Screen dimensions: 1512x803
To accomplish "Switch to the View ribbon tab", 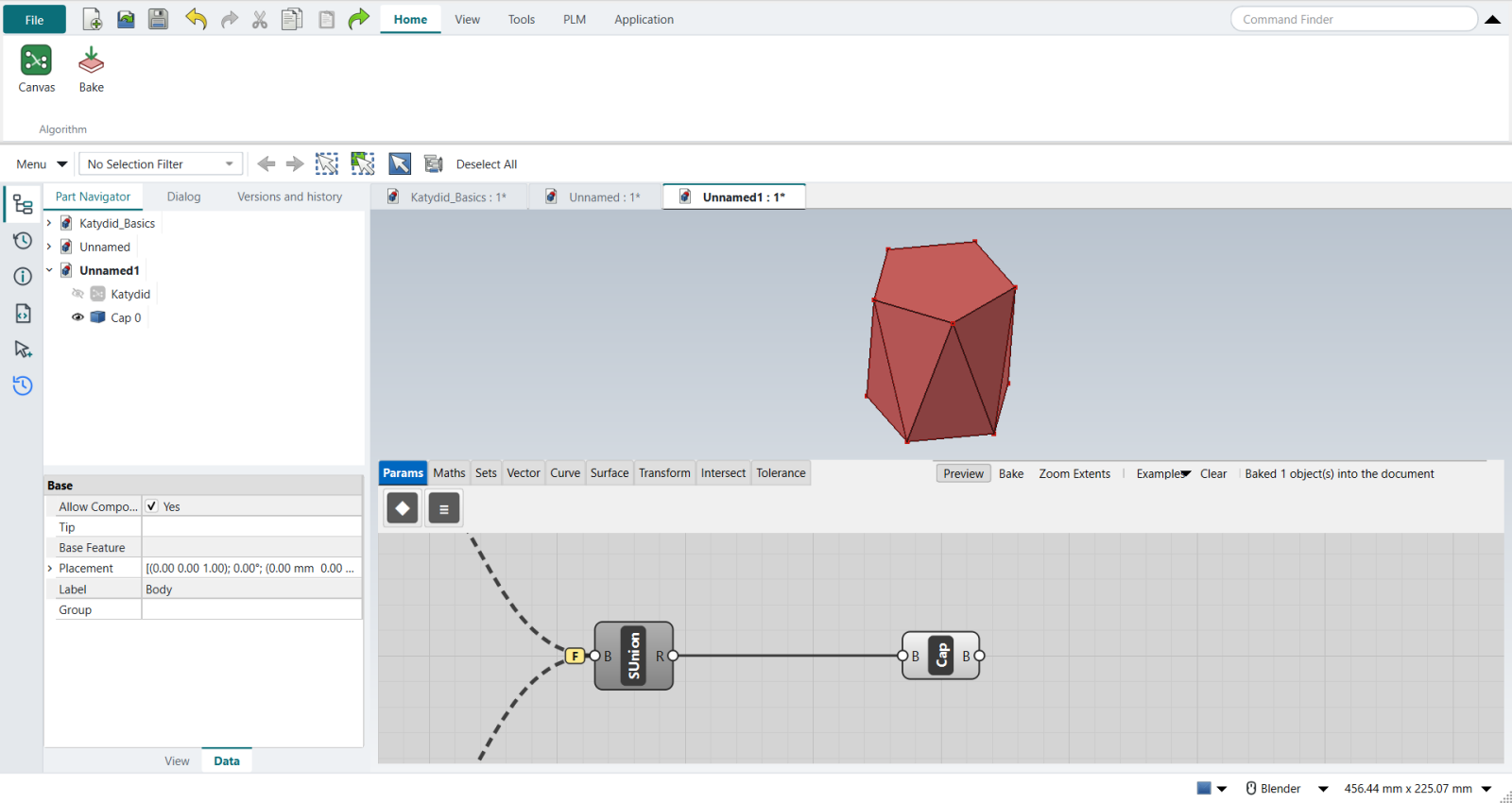I will point(468,19).
